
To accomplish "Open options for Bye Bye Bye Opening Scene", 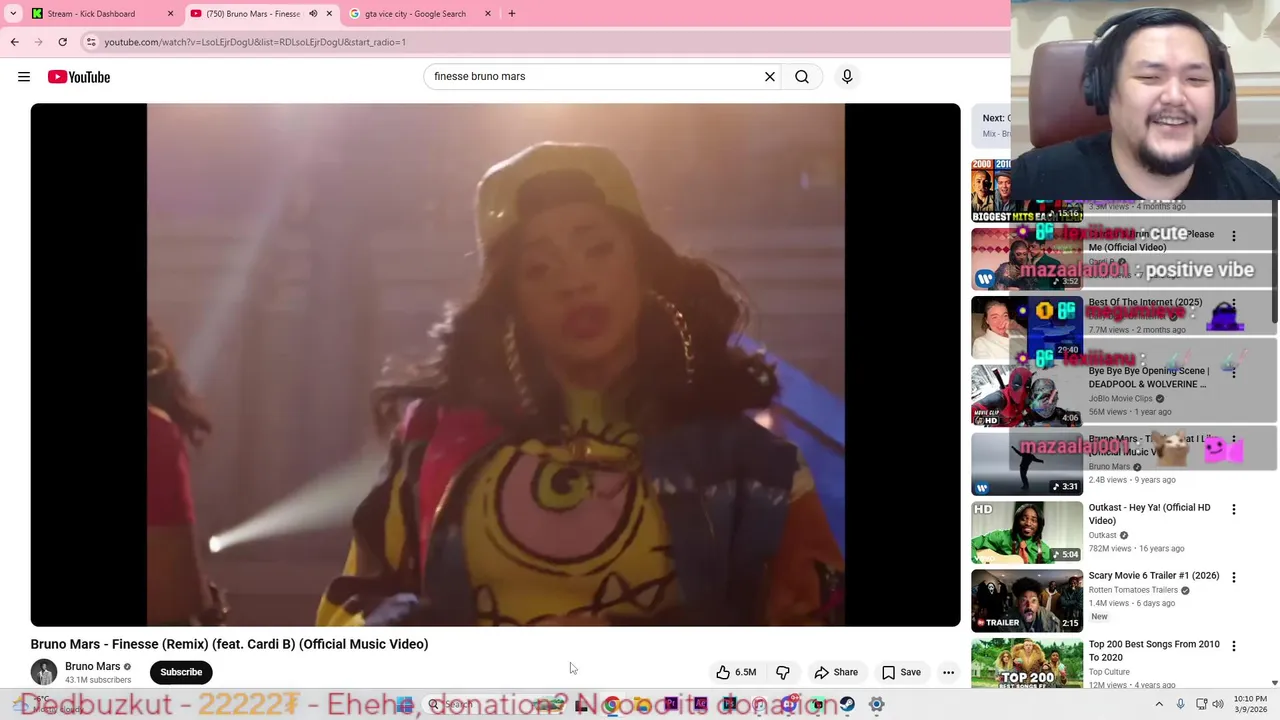I will [1234, 372].
